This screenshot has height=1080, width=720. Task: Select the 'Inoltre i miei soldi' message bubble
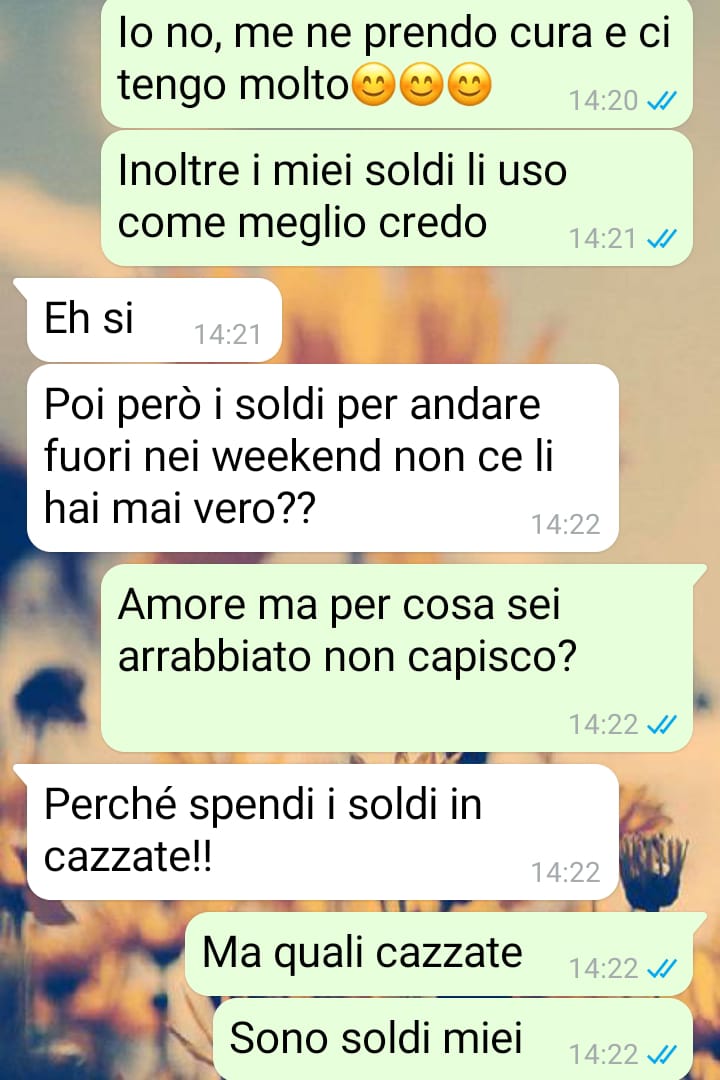click(x=397, y=198)
